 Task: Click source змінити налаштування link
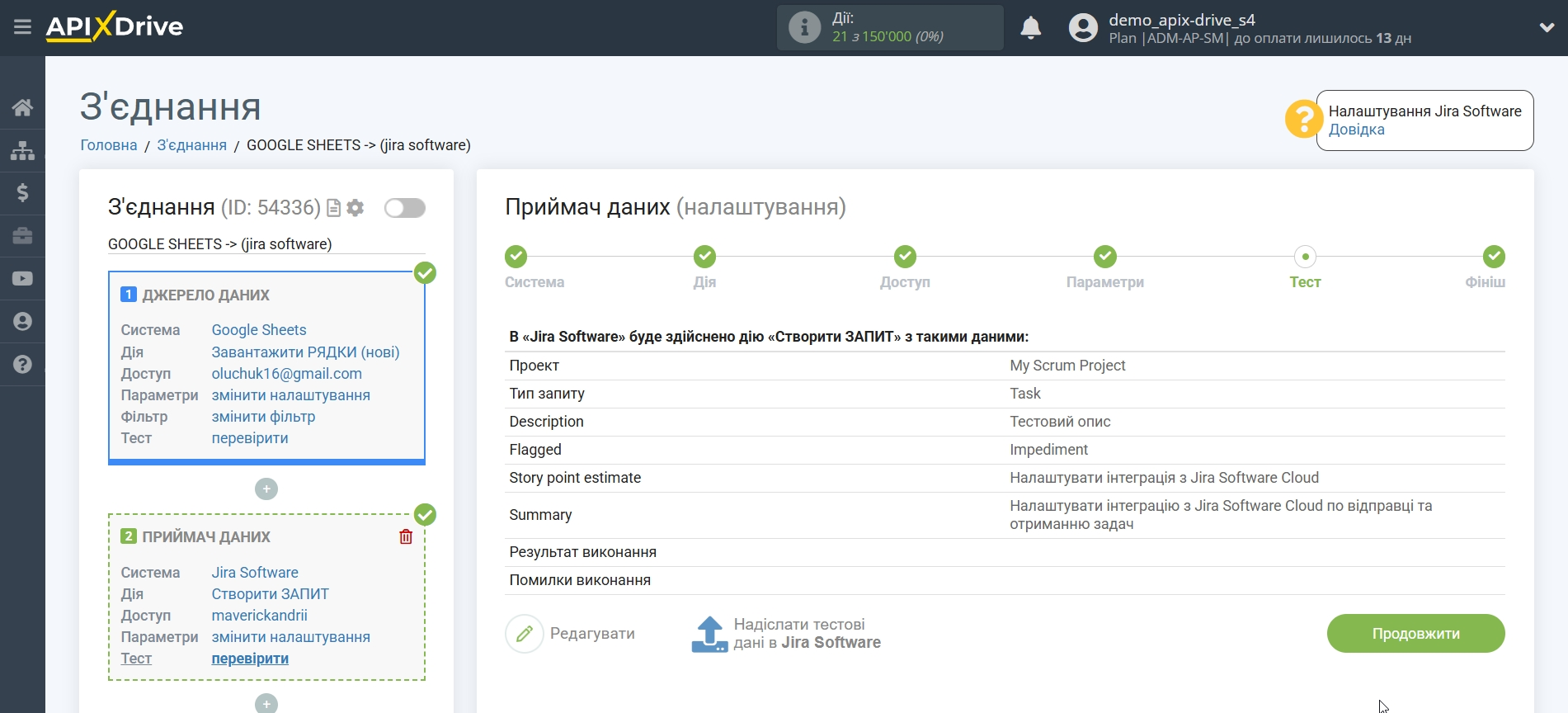coord(290,395)
